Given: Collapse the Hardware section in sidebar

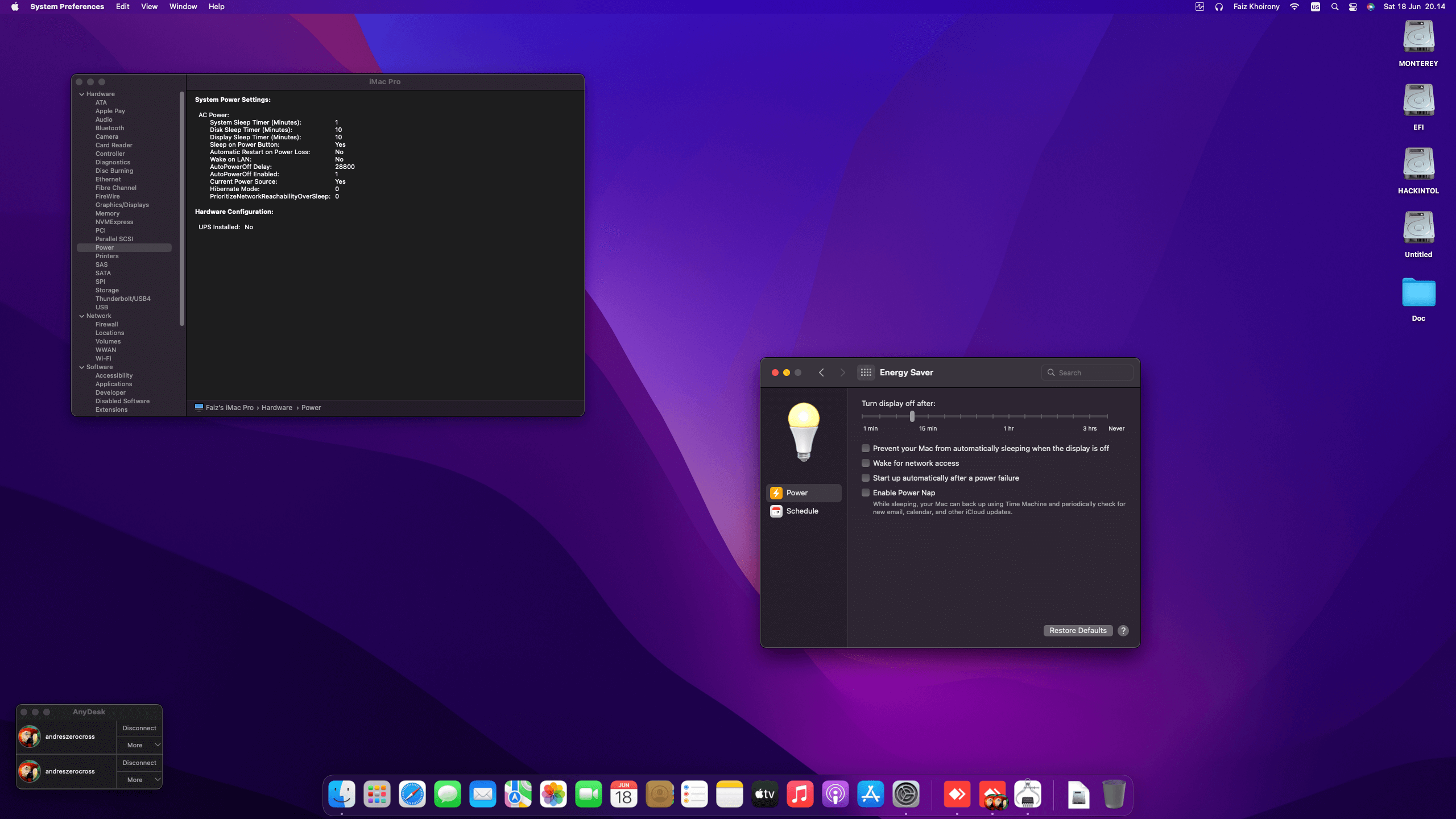Looking at the screenshot, I should [x=82, y=94].
